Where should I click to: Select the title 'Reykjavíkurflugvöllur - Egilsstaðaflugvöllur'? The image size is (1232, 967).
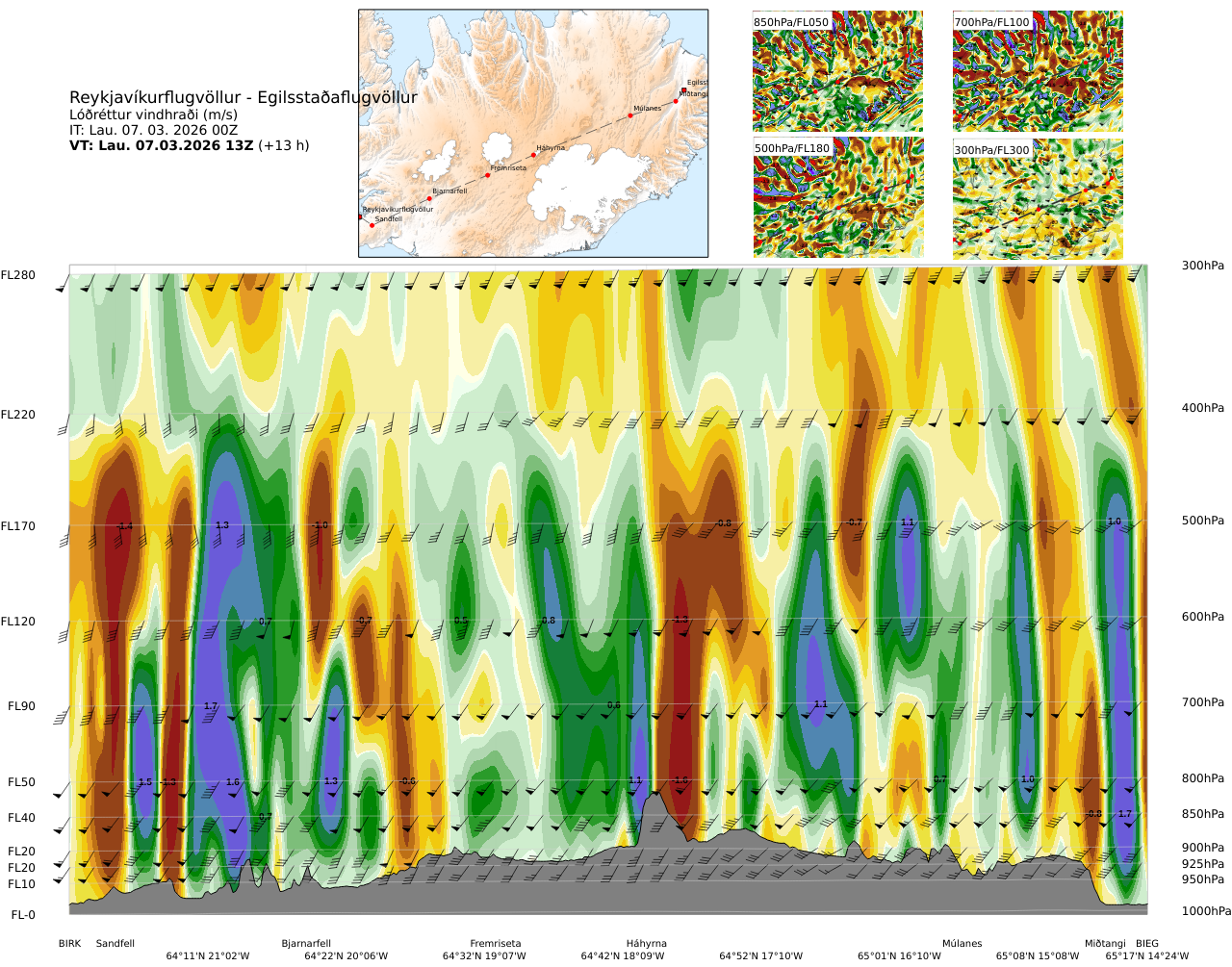tap(244, 97)
